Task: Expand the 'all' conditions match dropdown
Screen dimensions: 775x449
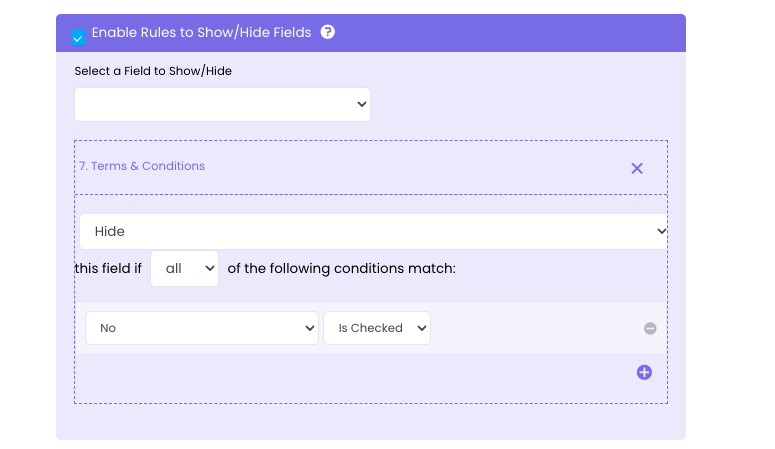Action: (x=184, y=268)
